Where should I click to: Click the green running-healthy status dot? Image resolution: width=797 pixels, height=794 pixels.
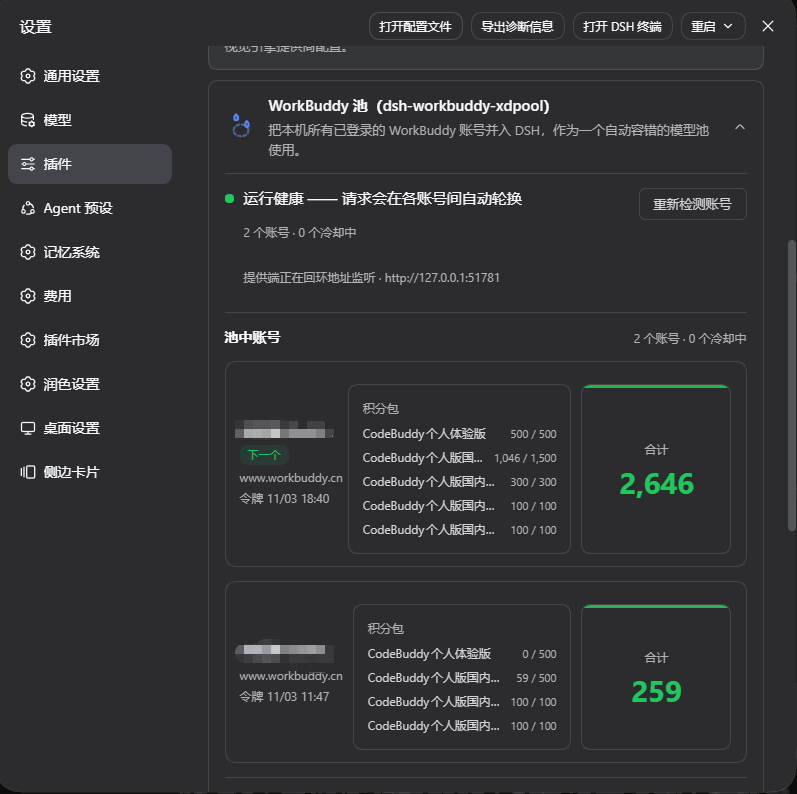pyautogui.click(x=230, y=198)
